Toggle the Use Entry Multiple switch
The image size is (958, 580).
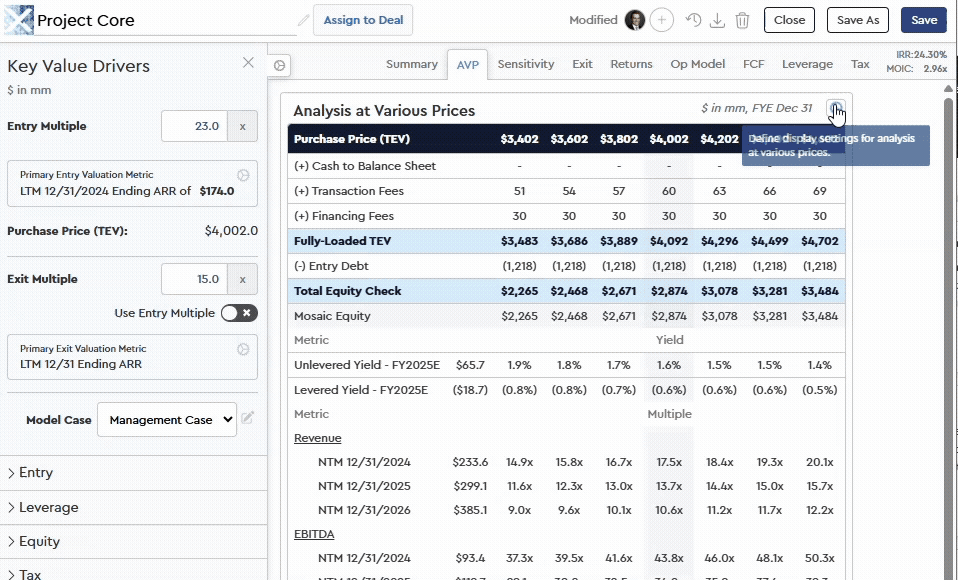[x=241, y=313]
